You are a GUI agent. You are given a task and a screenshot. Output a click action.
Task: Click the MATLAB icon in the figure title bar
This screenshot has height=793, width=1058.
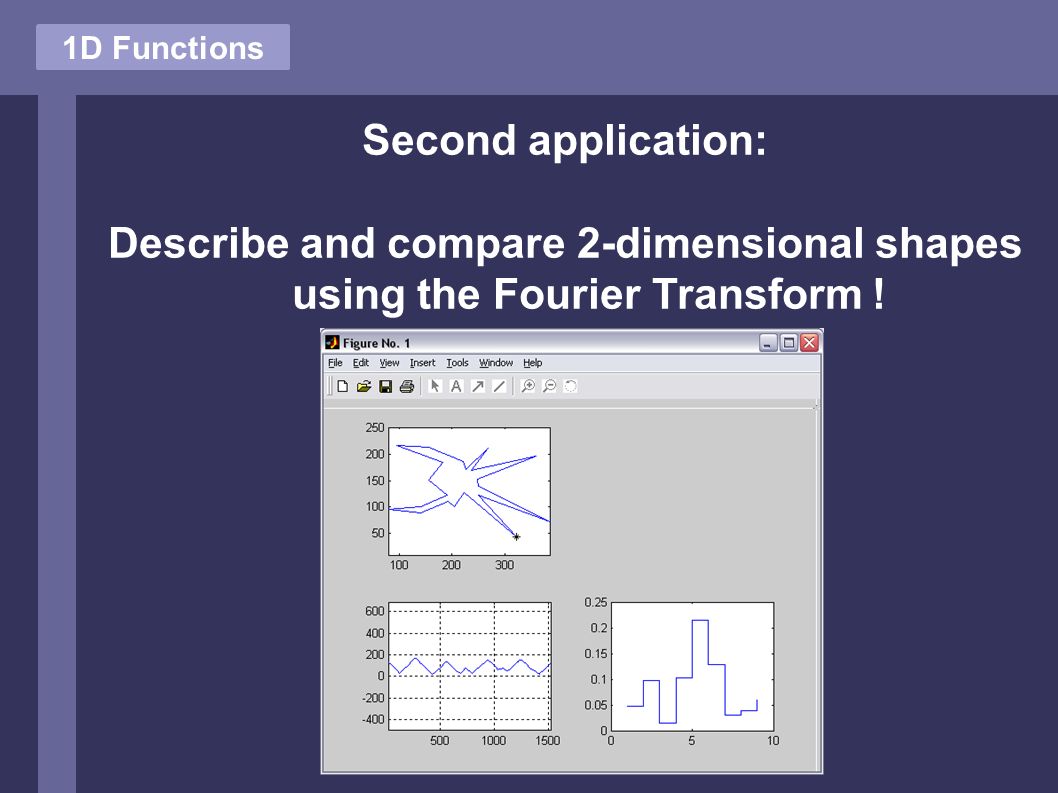(x=332, y=342)
